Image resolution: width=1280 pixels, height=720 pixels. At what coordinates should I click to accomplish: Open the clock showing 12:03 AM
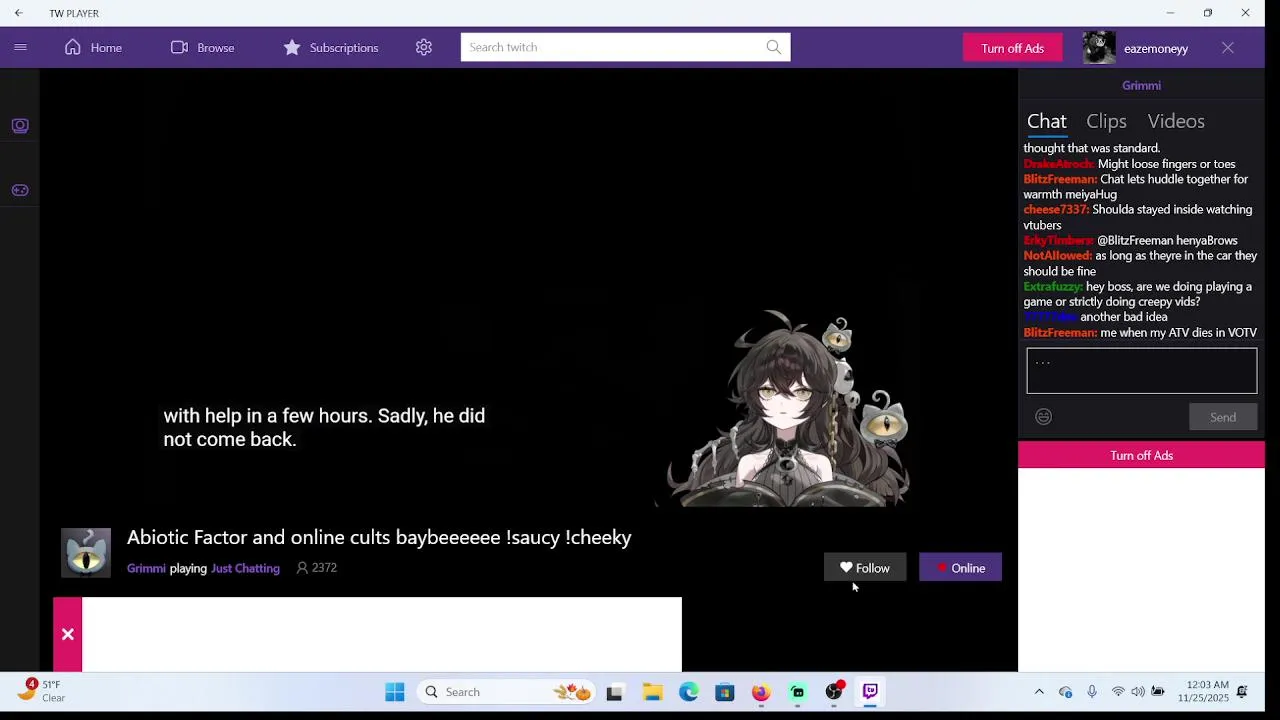tap(1206, 691)
